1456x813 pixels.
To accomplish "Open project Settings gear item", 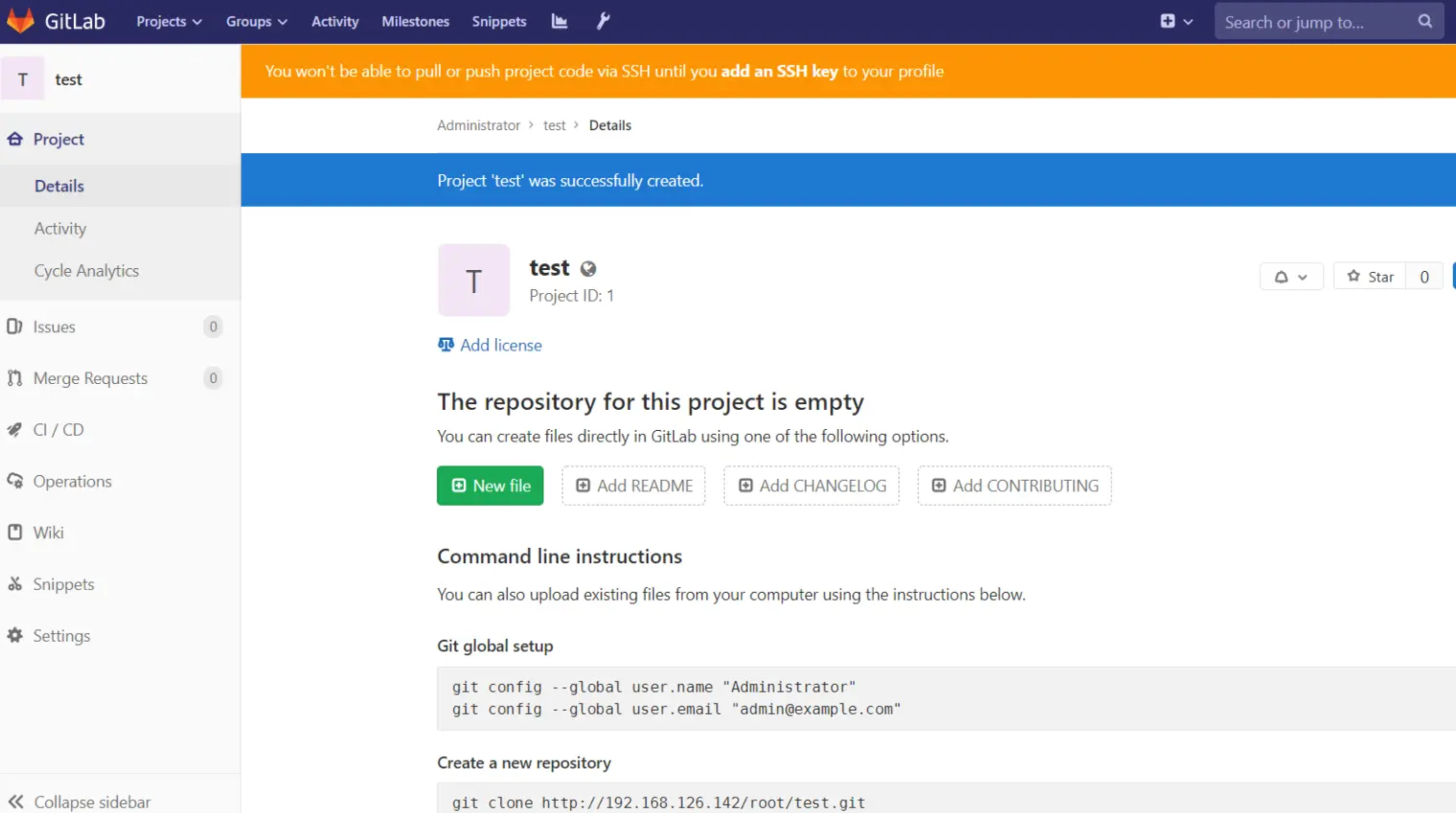I will (x=61, y=636).
